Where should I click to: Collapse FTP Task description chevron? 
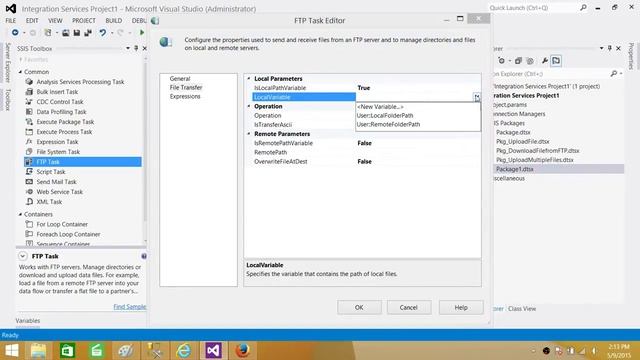(23, 256)
